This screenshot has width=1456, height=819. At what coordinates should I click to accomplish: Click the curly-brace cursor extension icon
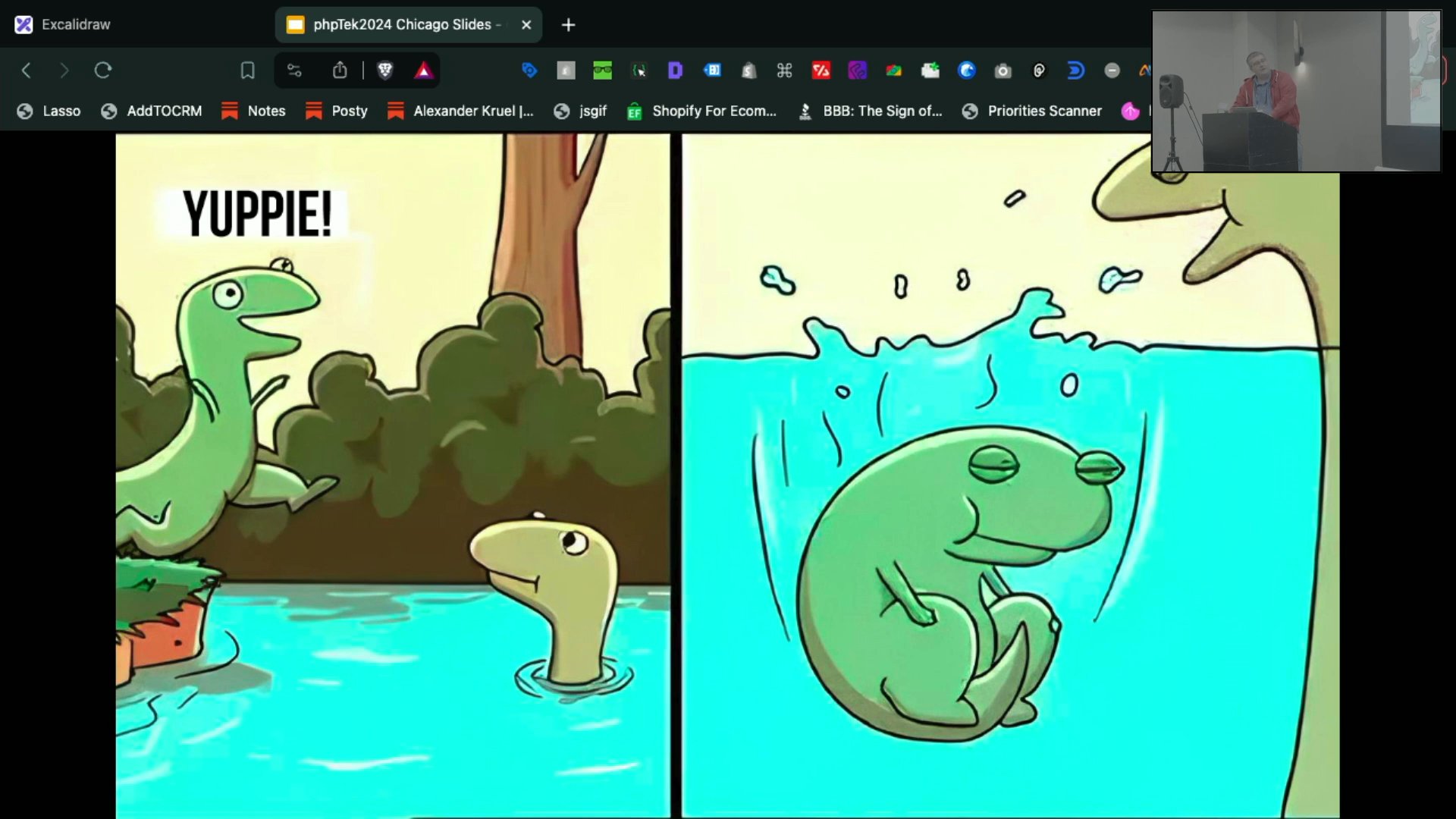coord(639,71)
